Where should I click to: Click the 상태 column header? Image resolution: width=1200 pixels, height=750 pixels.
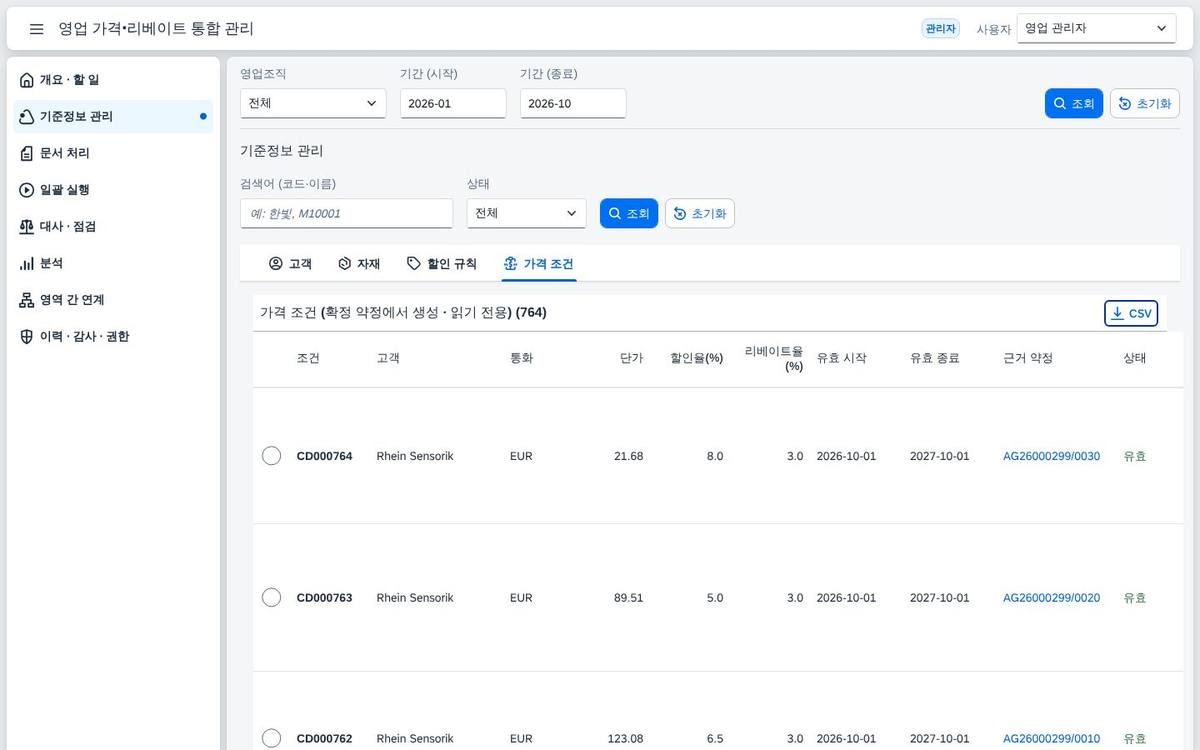pyautogui.click(x=1135, y=358)
